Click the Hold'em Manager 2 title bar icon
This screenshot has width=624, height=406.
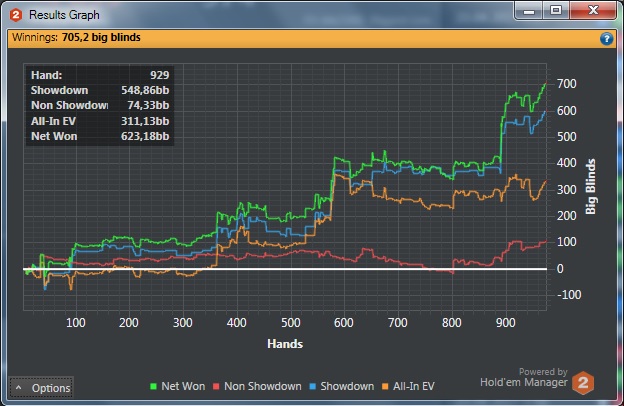(16, 15)
